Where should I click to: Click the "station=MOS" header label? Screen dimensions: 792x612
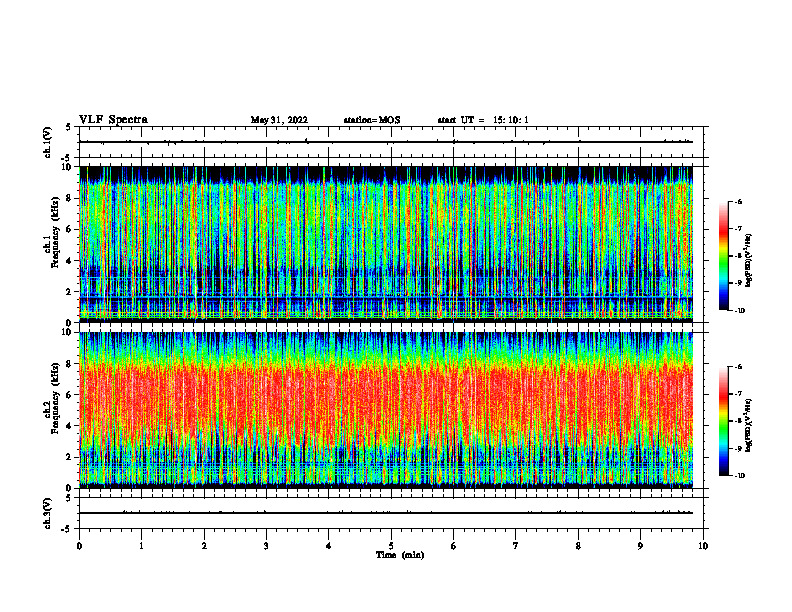[x=372, y=120]
